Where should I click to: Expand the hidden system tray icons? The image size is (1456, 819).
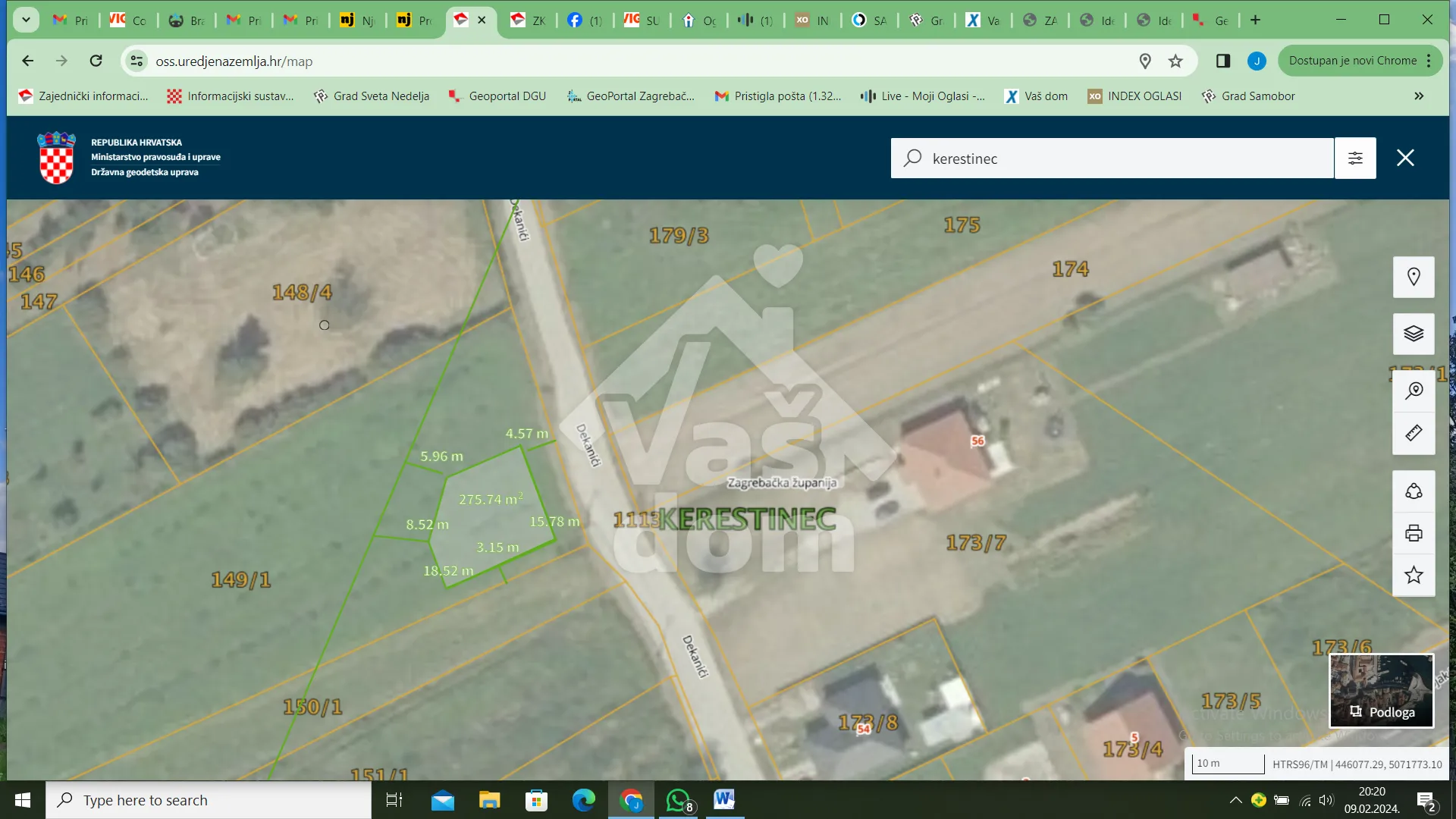point(1235,800)
